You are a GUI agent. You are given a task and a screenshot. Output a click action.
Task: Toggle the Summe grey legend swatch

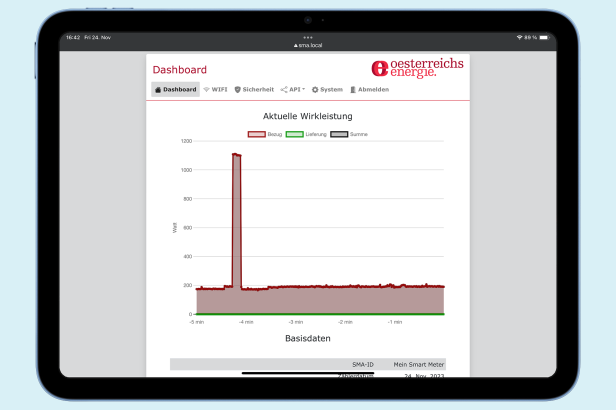tap(339, 134)
